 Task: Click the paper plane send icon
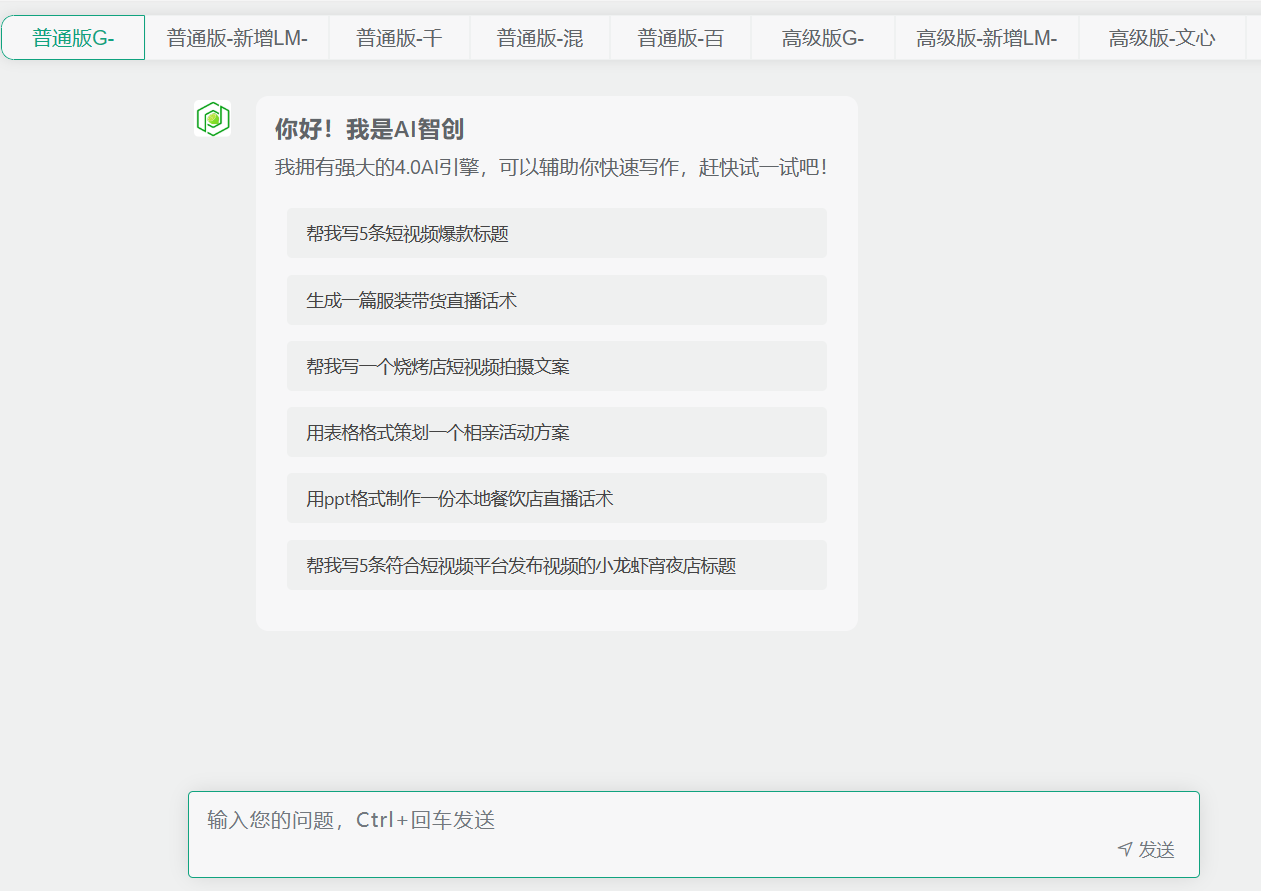1125,849
